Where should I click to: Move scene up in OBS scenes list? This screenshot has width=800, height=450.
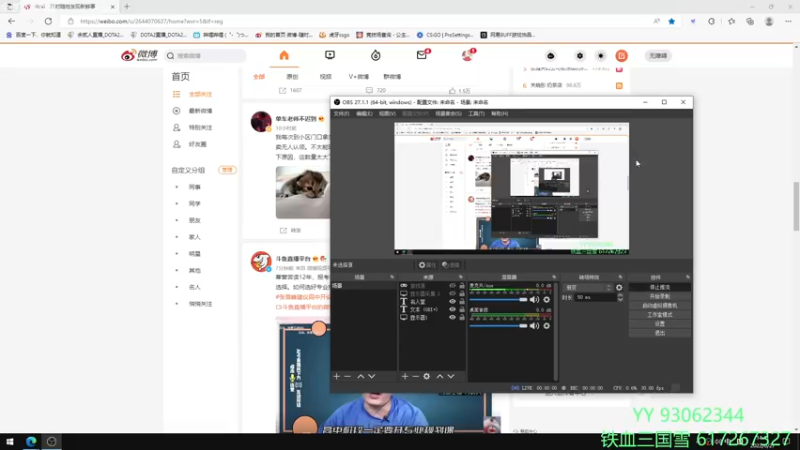tap(361, 377)
